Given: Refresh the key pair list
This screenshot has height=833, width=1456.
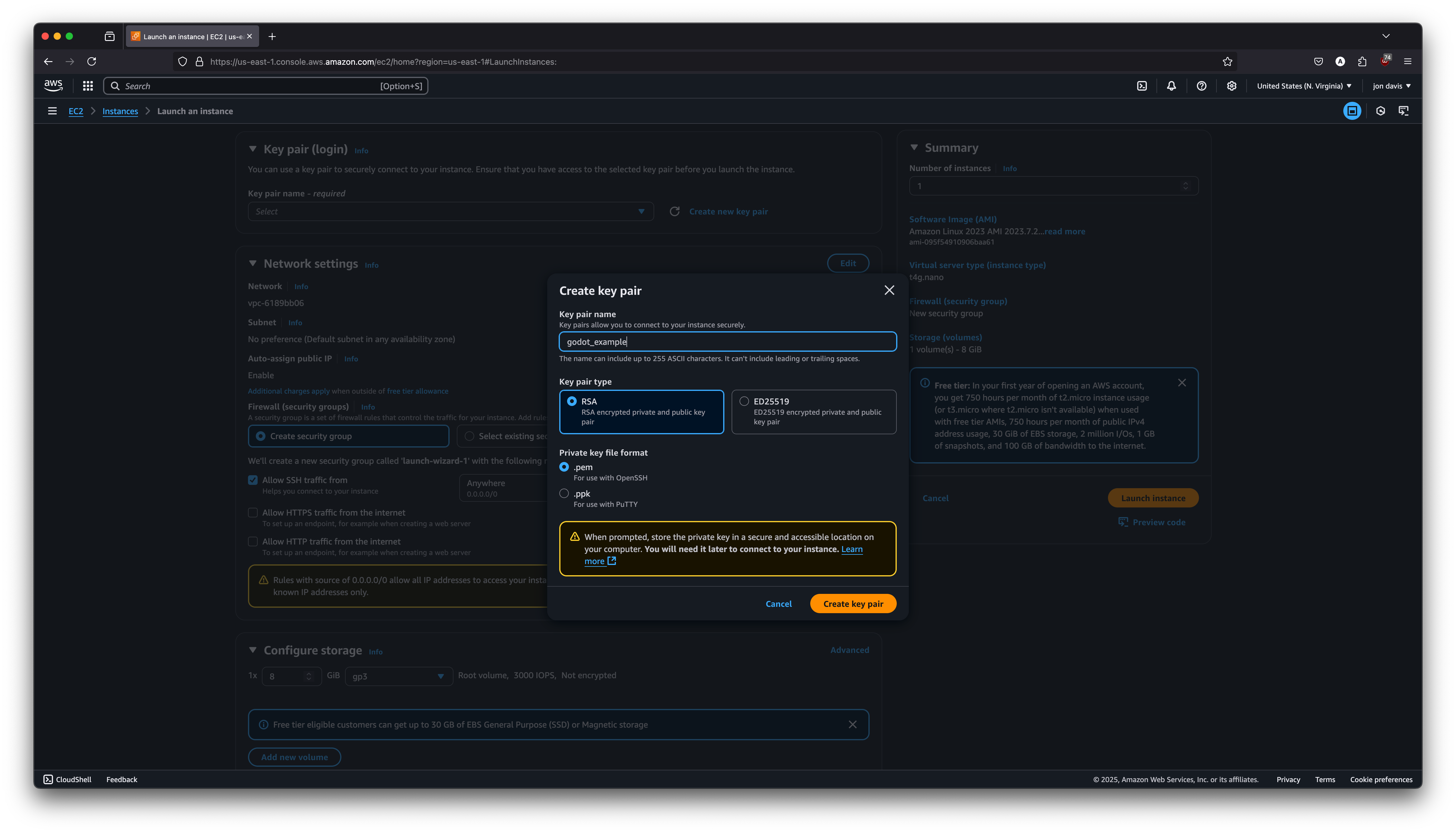Looking at the screenshot, I should pos(674,212).
